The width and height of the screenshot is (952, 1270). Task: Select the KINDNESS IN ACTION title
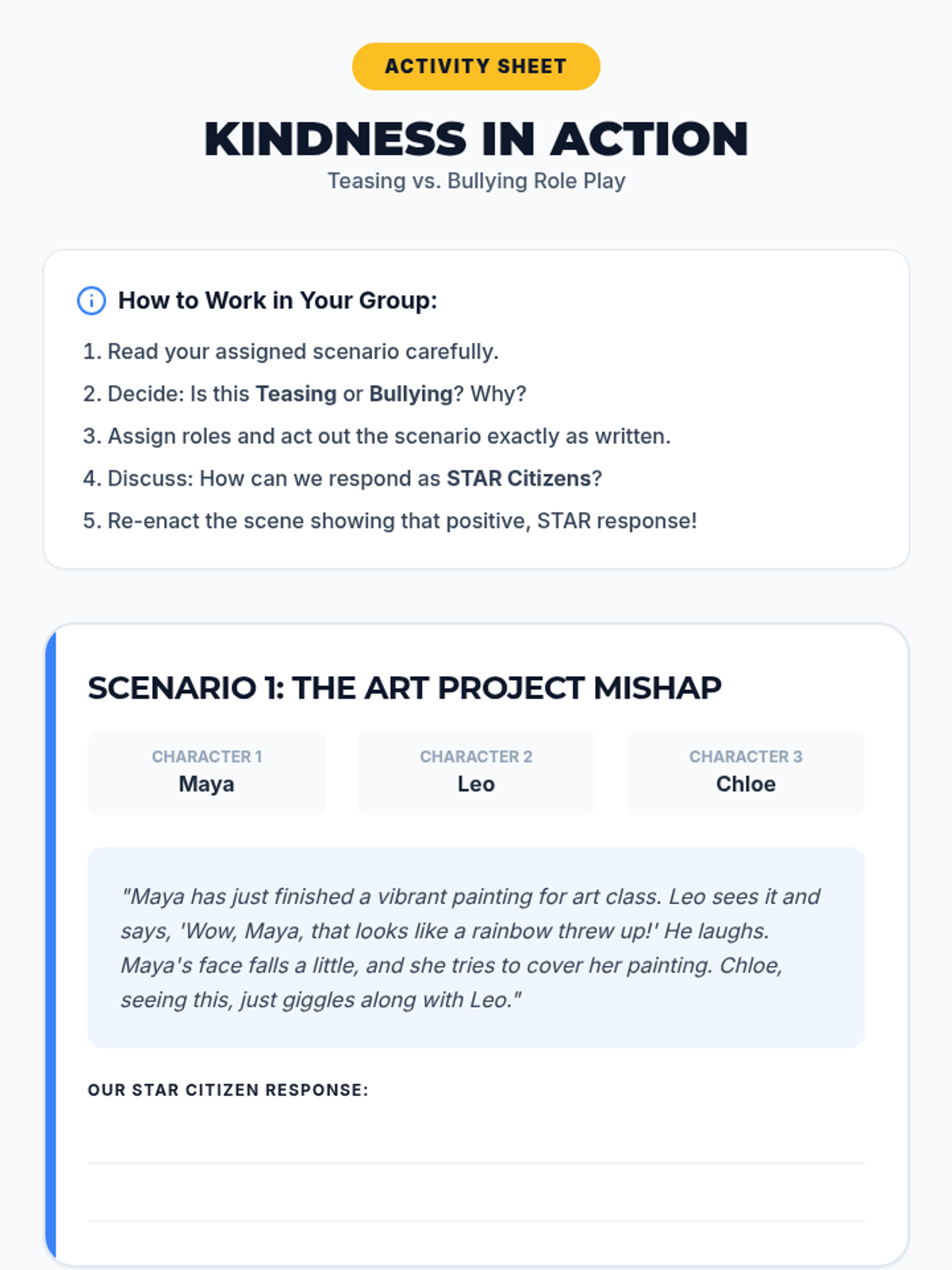(476, 139)
